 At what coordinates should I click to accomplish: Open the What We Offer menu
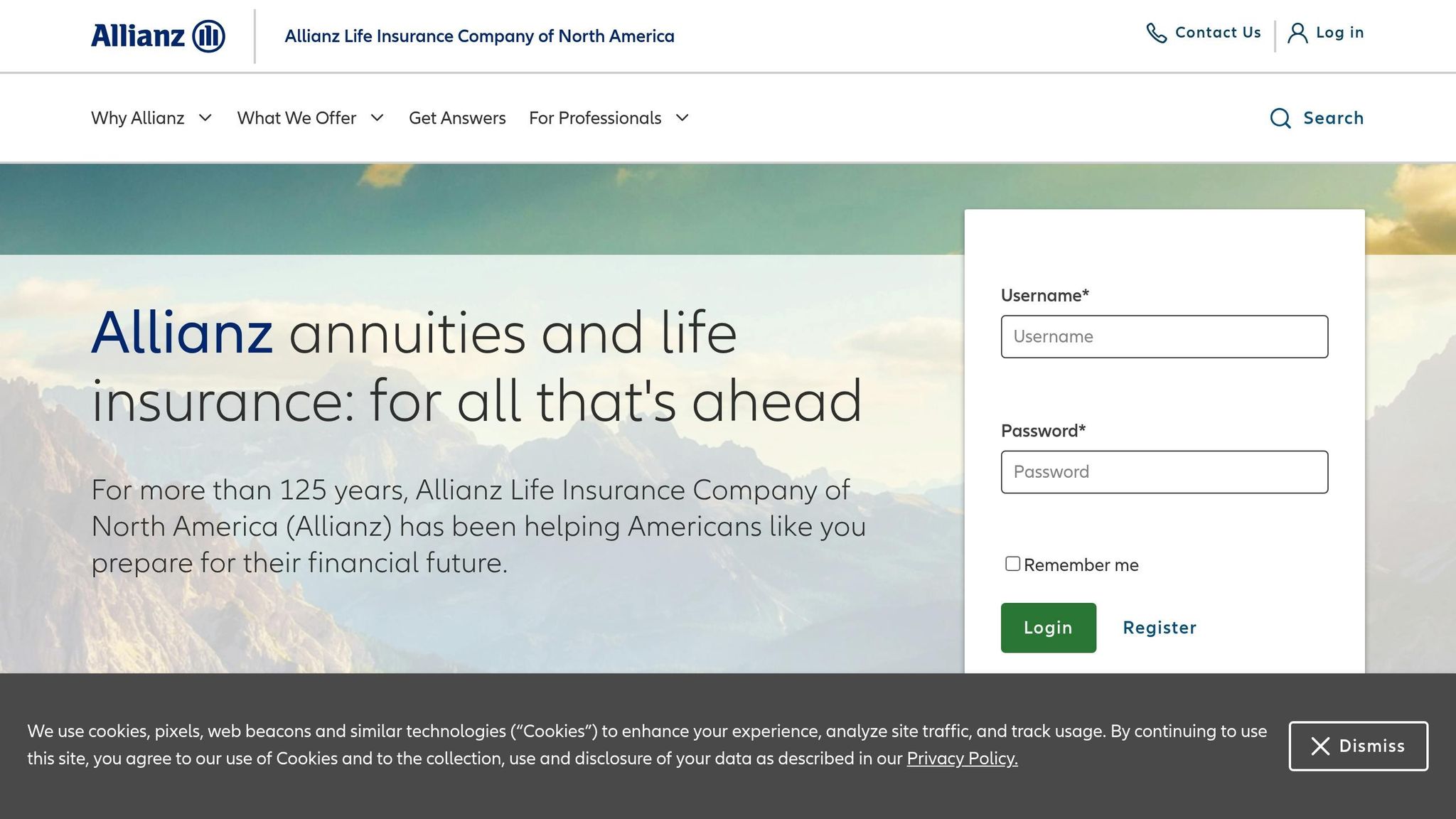pos(311,118)
